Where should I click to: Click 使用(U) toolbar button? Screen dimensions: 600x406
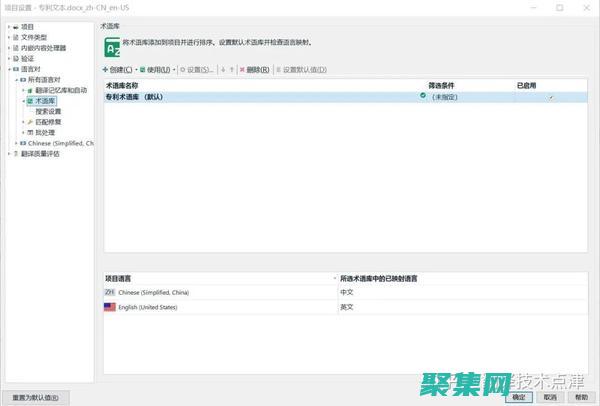click(x=155, y=70)
